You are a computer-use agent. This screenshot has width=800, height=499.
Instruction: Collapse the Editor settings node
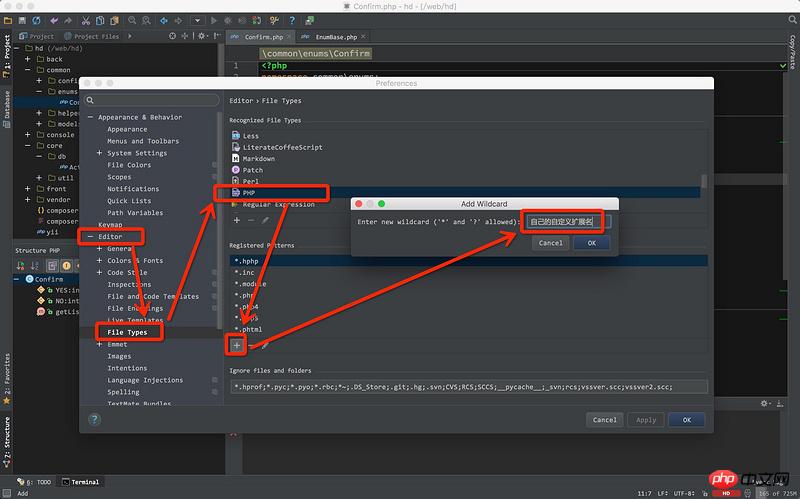(90, 237)
